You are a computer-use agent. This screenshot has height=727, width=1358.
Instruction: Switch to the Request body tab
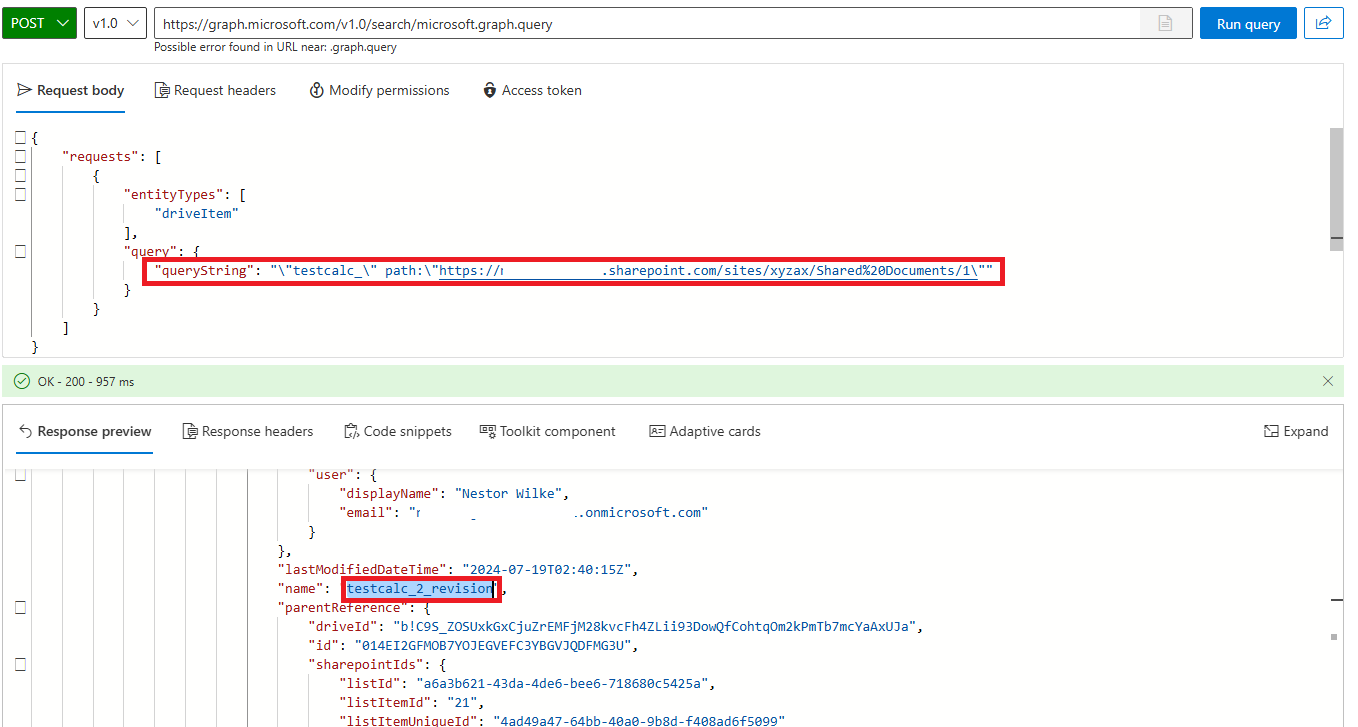tap(71, 90)
